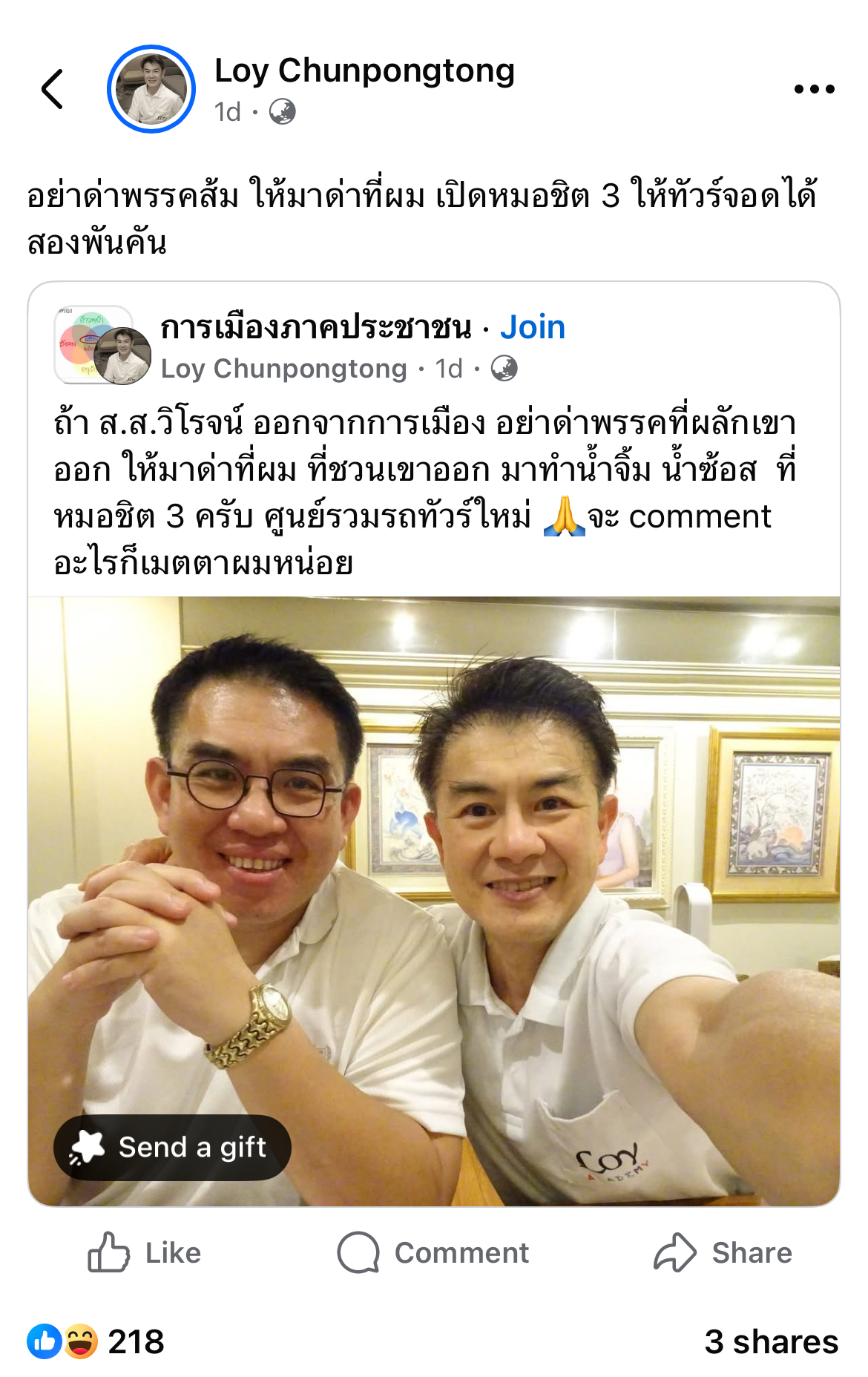
Task: Tap the globe privacy icon under author name
Action: pos(282,112)
